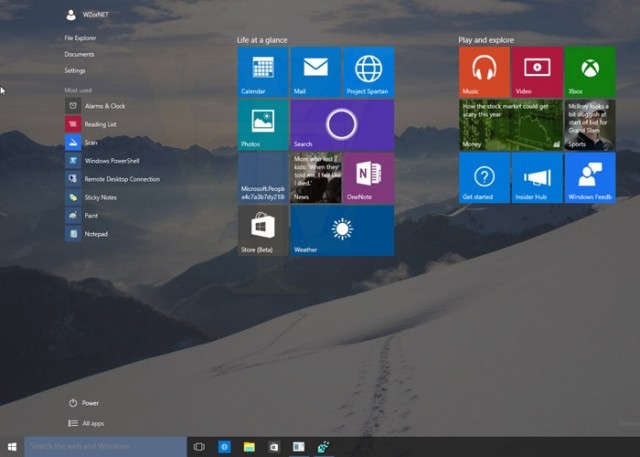The height and width of the screenshot is (457, 640).
Task: Launch Windows PowerShell
Action: point(102,161)
